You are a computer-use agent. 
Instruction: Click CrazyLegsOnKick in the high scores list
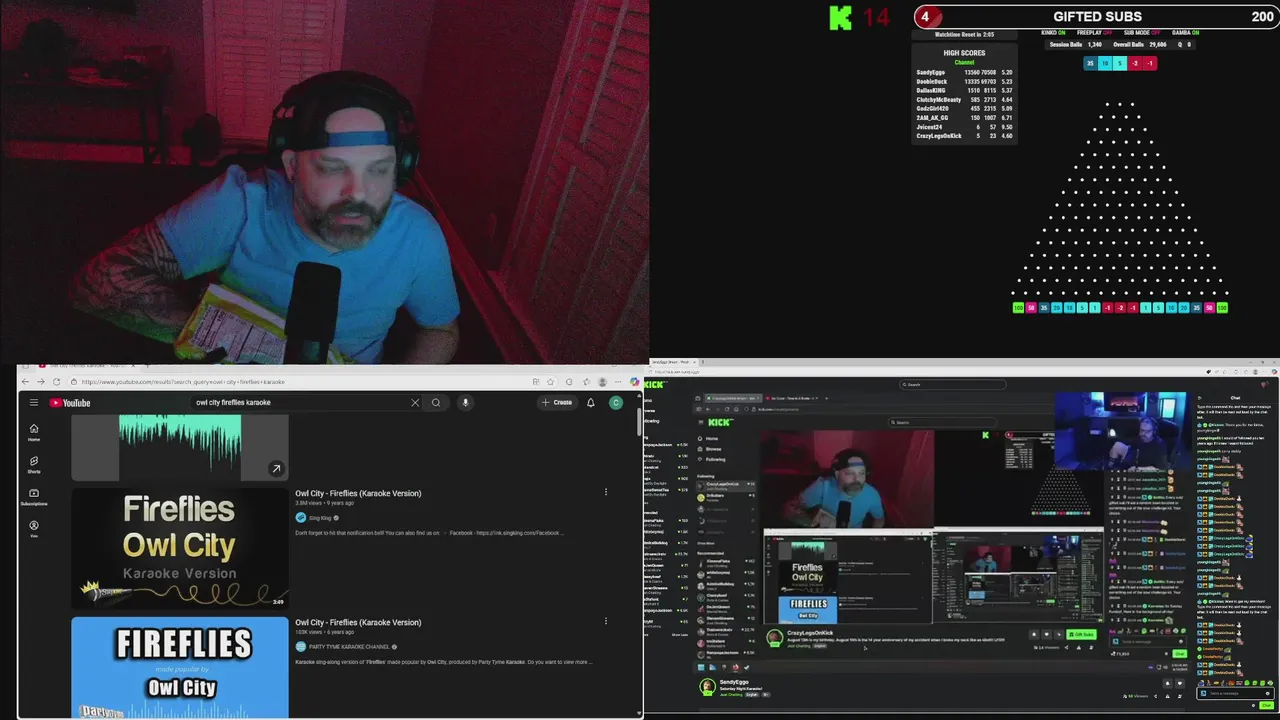point(938,136)
